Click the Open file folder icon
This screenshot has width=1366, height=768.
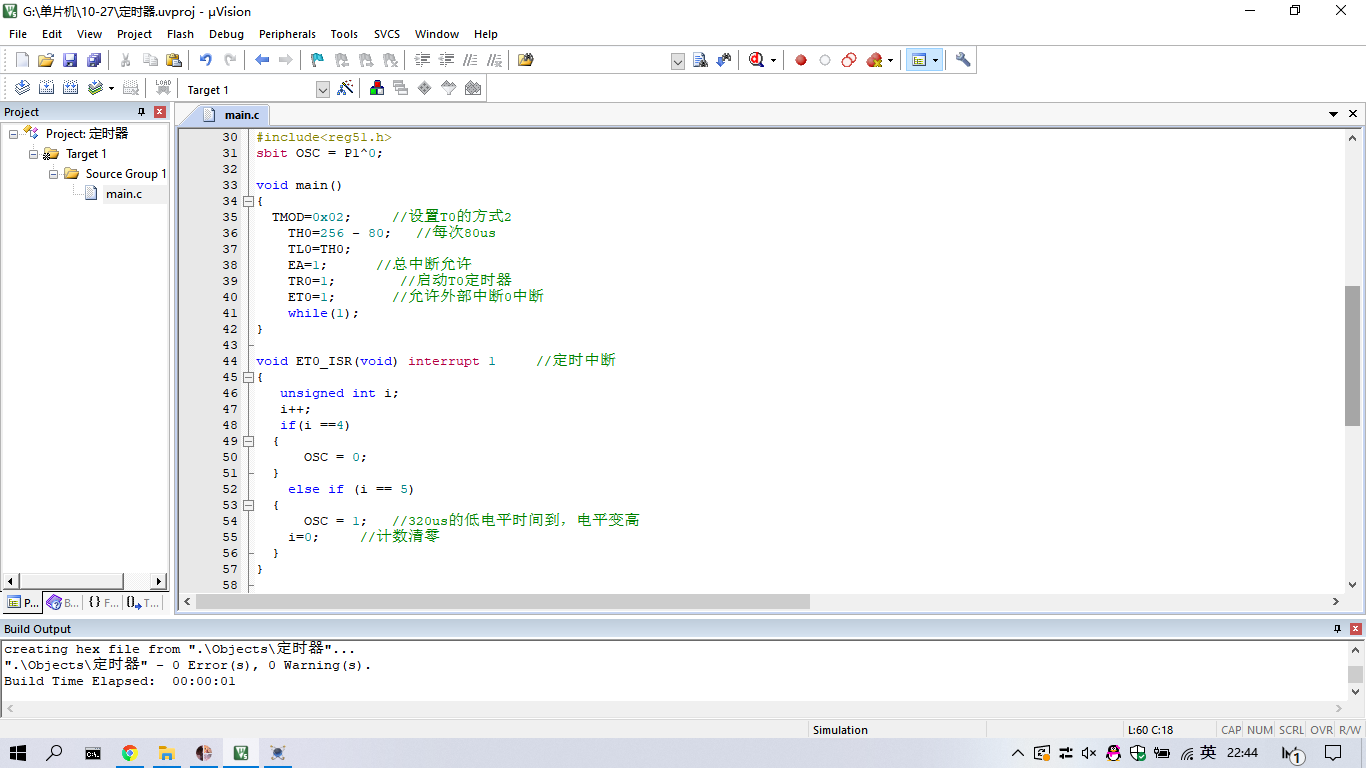click(x=46, y=60)
